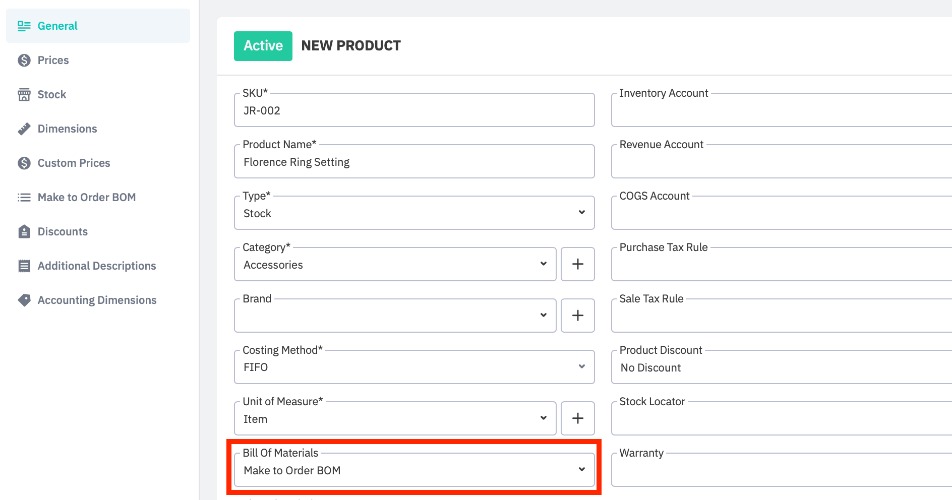Expand the Costing Method FIFO dropdown
The image size is (952, 500).
pos(414,367)
